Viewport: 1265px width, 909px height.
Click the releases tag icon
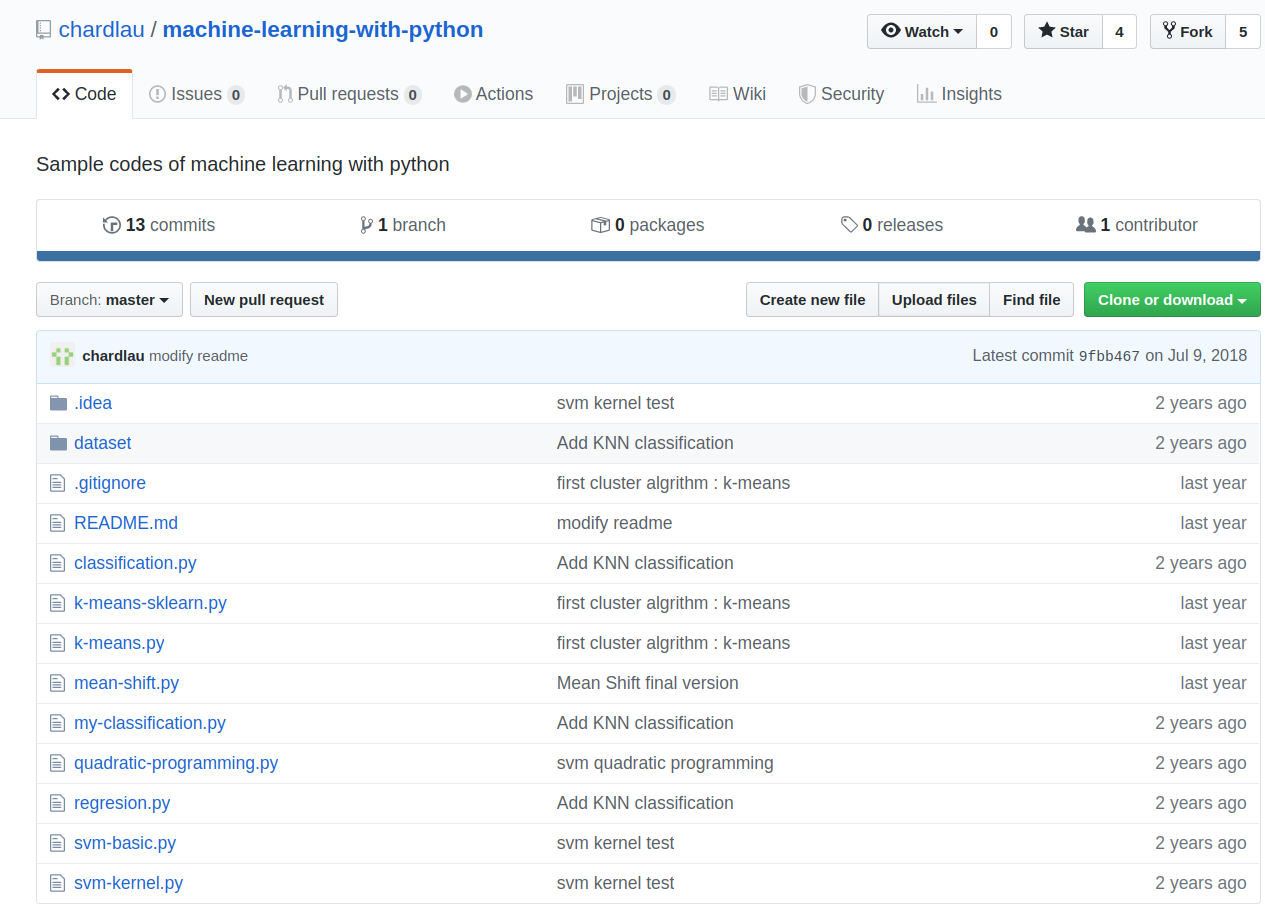[x=849, y=225]
